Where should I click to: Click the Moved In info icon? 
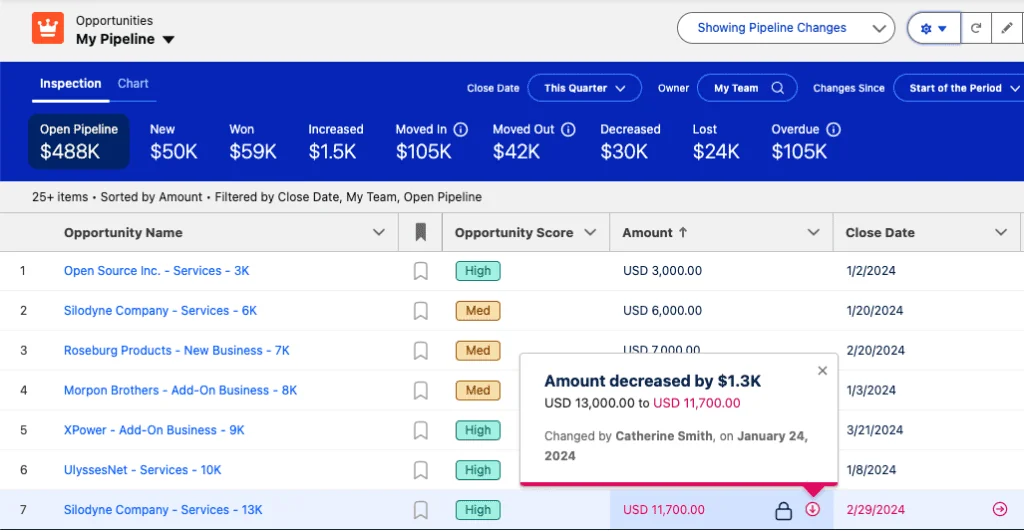460,129
